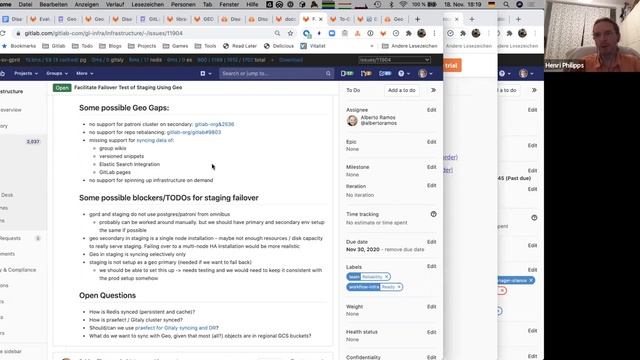Remove the workflow-infra Ready label

tap(399, 287)
